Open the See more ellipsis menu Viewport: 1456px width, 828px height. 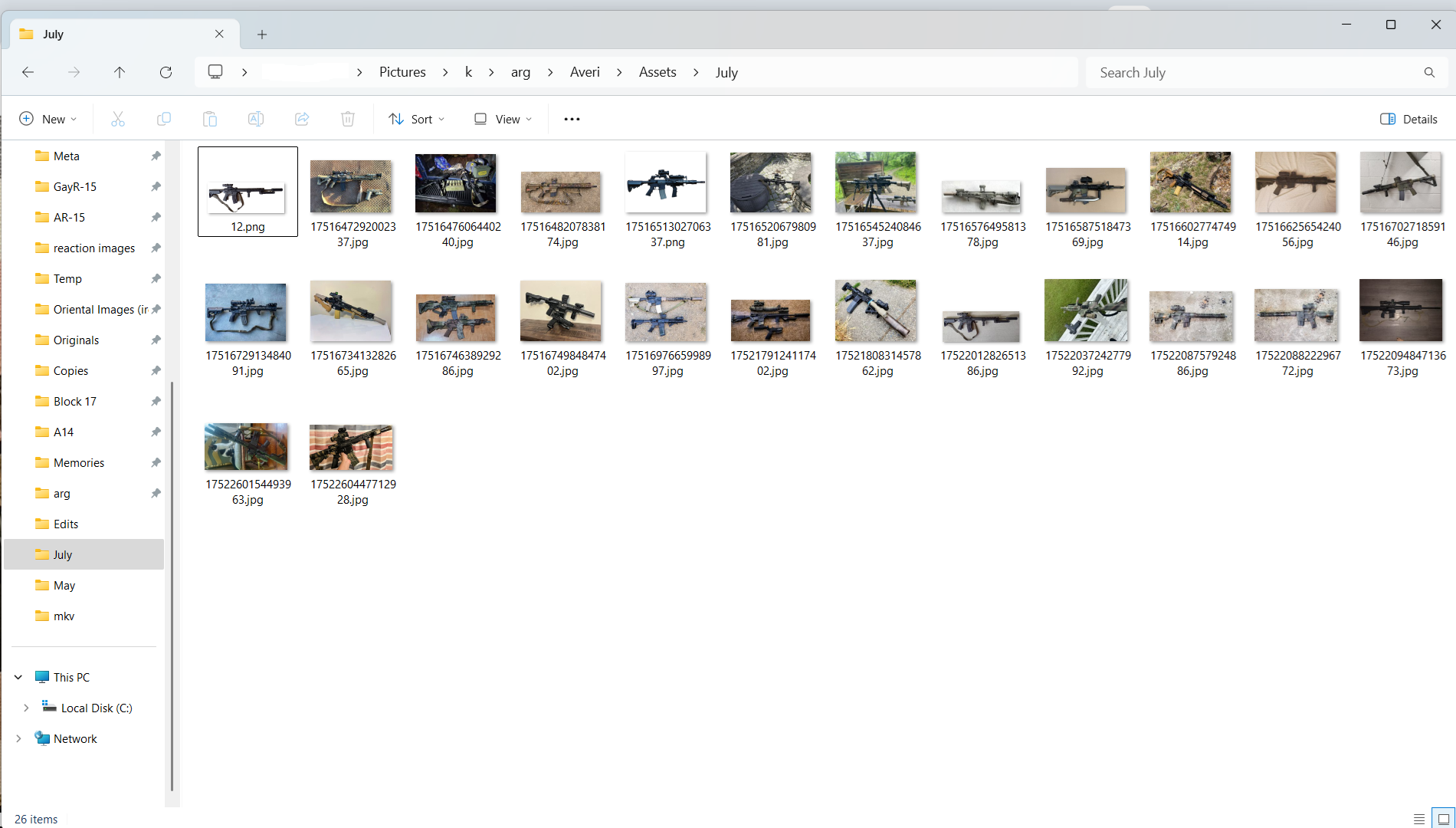tap(572, 119)
